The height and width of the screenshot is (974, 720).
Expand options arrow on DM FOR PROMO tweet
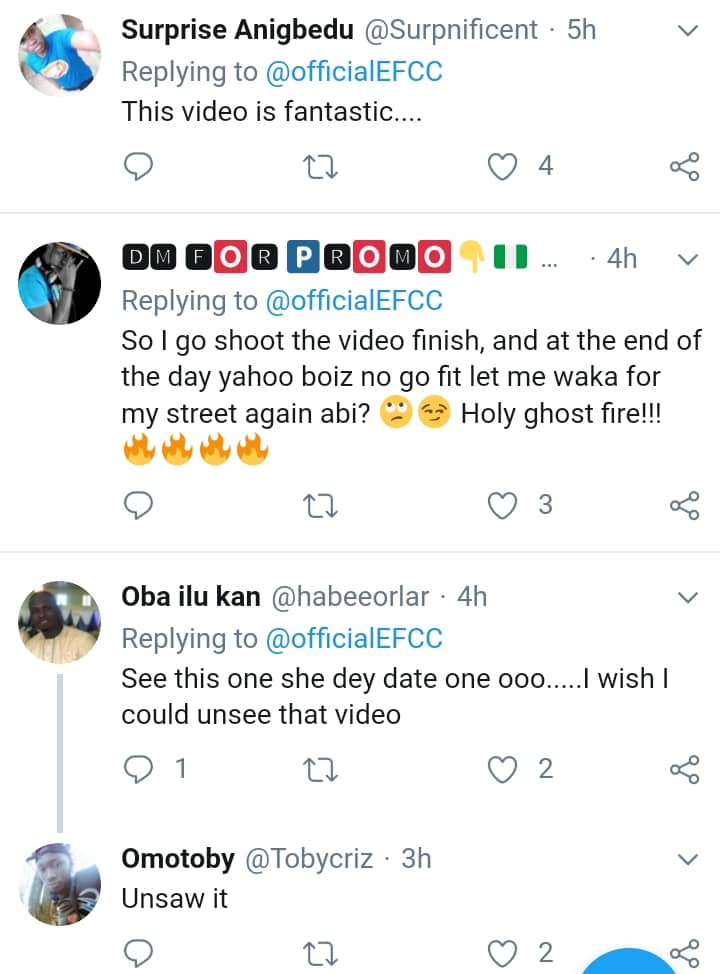click(x=687, y=259)
